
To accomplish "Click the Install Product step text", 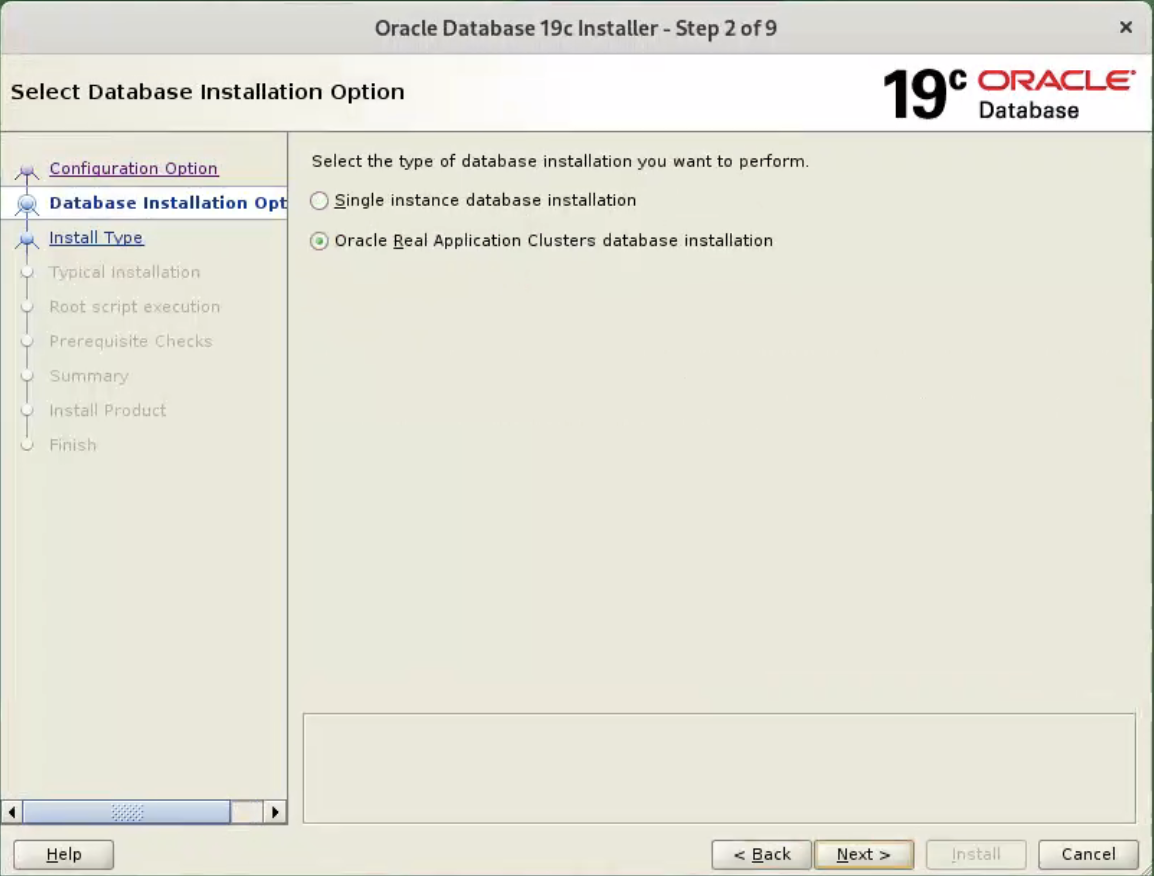I will pos(107,411).
